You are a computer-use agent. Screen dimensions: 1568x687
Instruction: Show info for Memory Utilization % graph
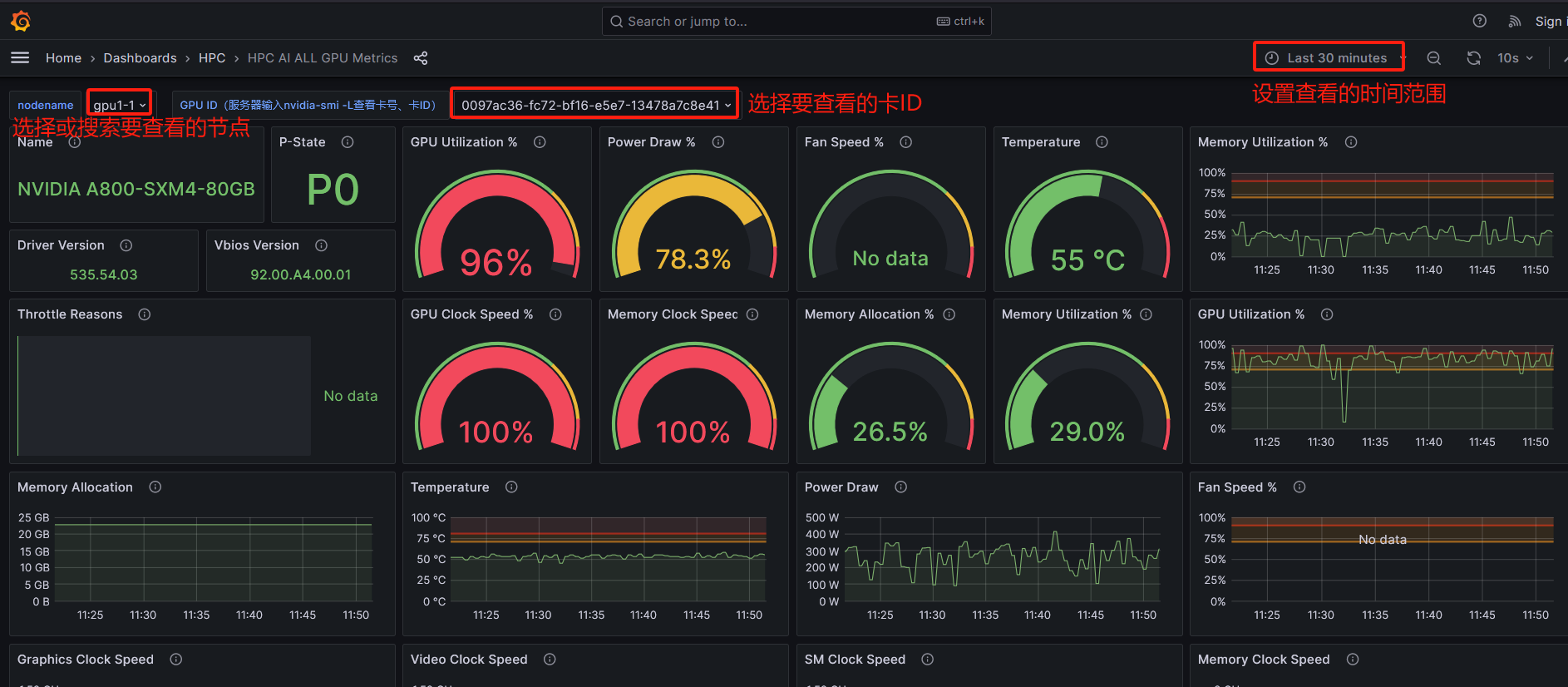[1351, 142]
